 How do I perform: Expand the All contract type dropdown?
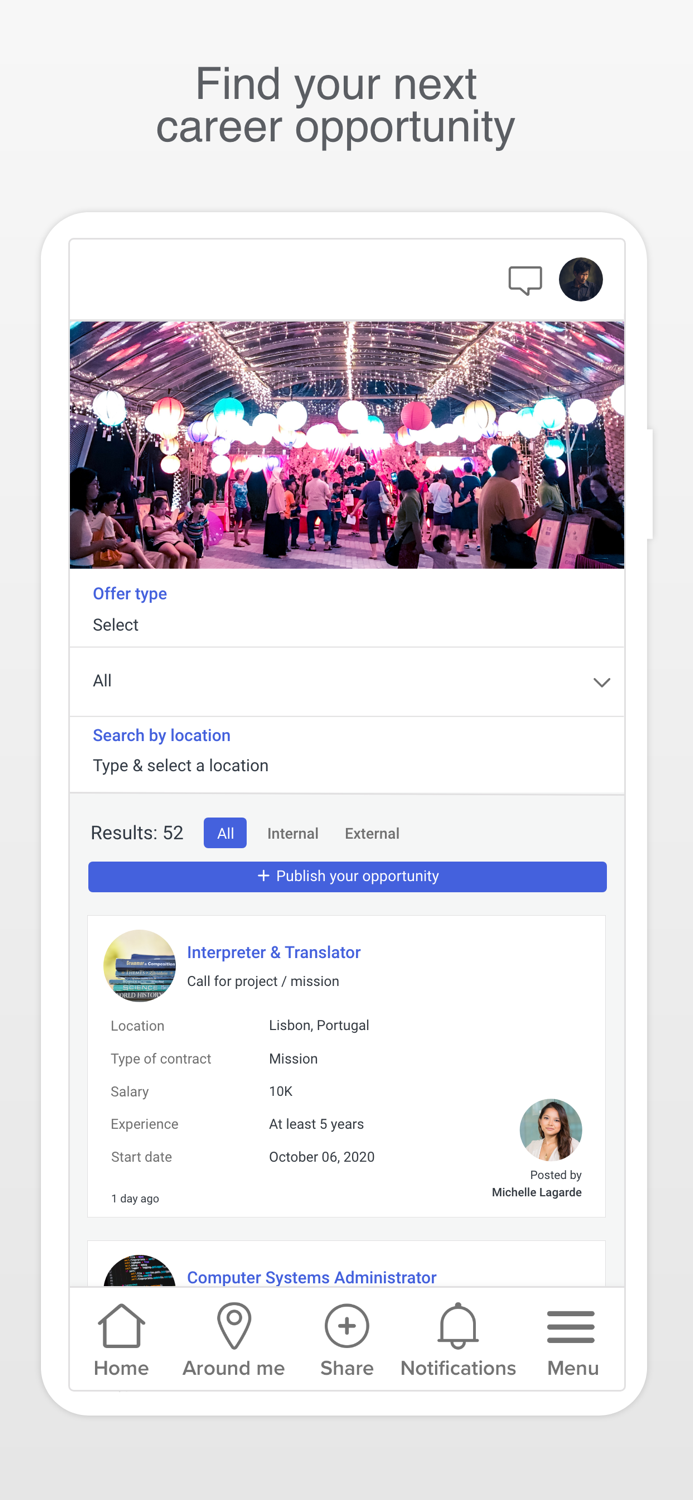pos(347,681)
